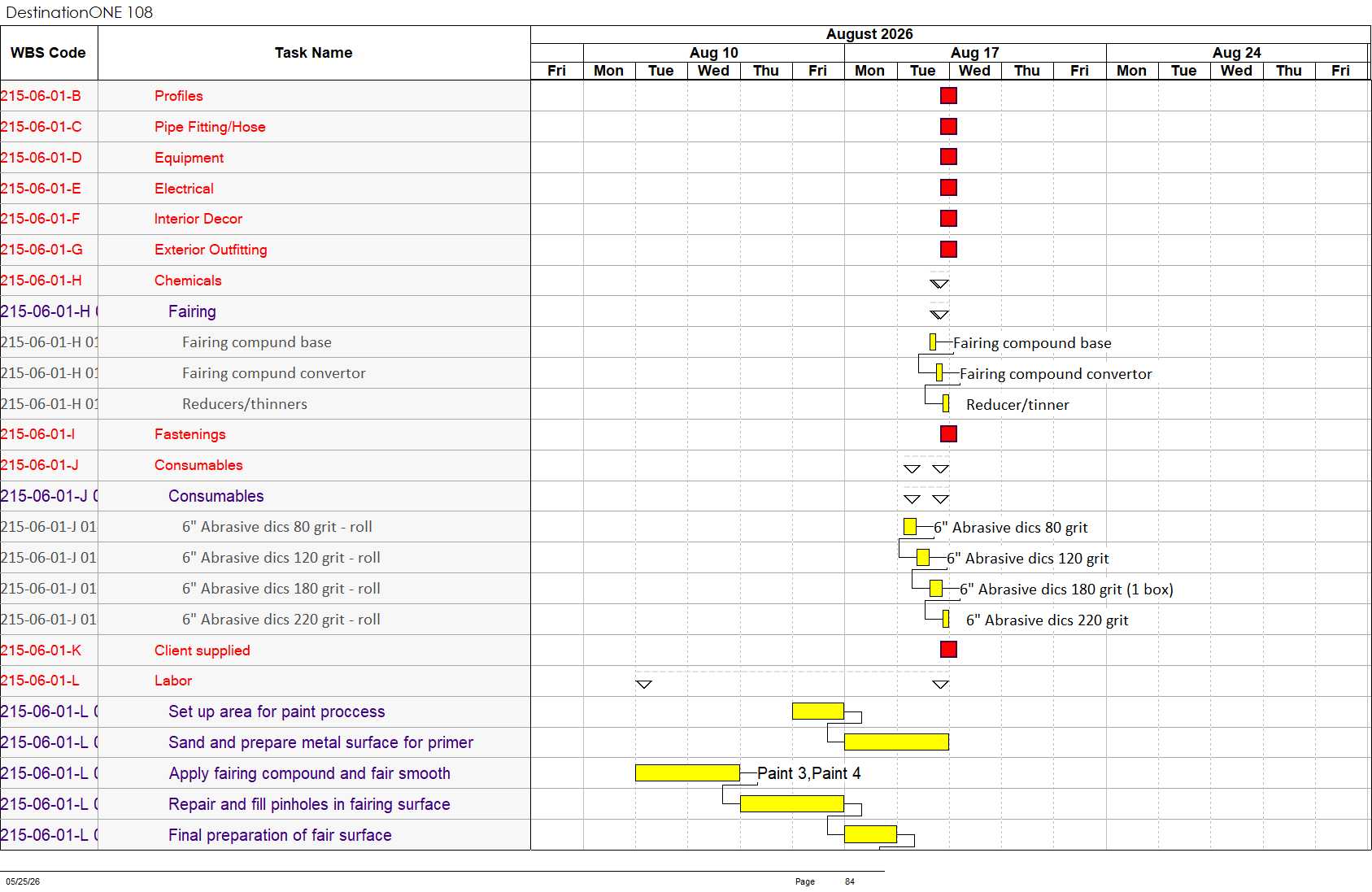Click the red milestone marker for Profiles
Viewport: 1372px width, 892px height.
948,96
